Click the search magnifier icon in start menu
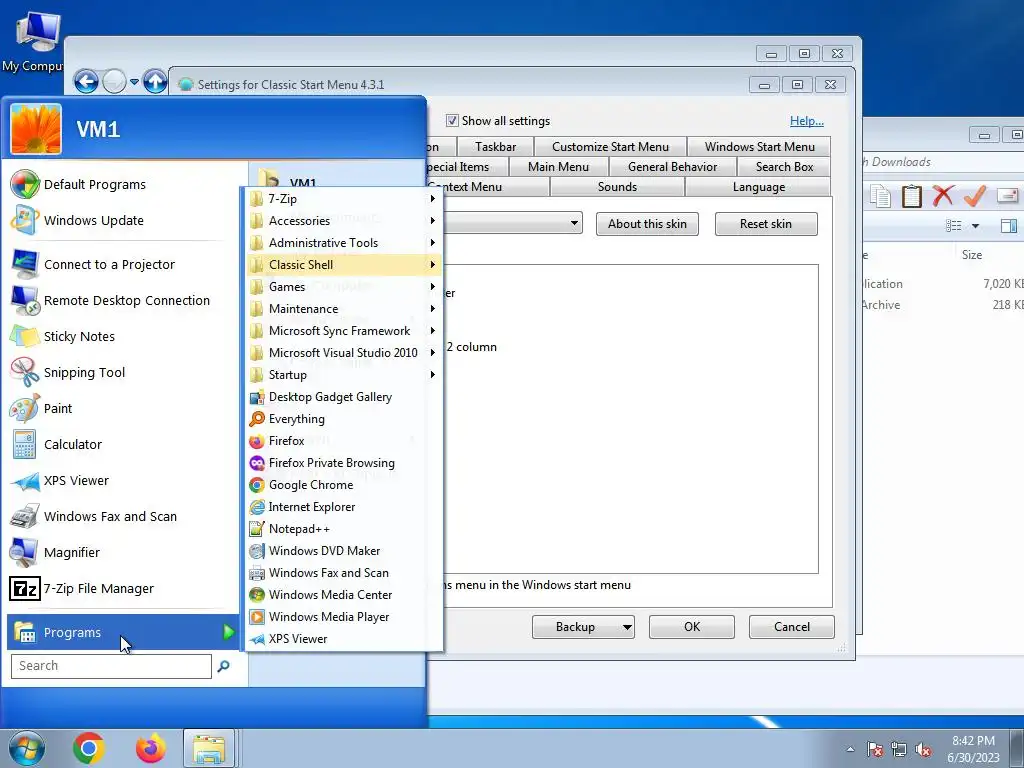This screenshot has height=768, width=1024. [223, 666]
